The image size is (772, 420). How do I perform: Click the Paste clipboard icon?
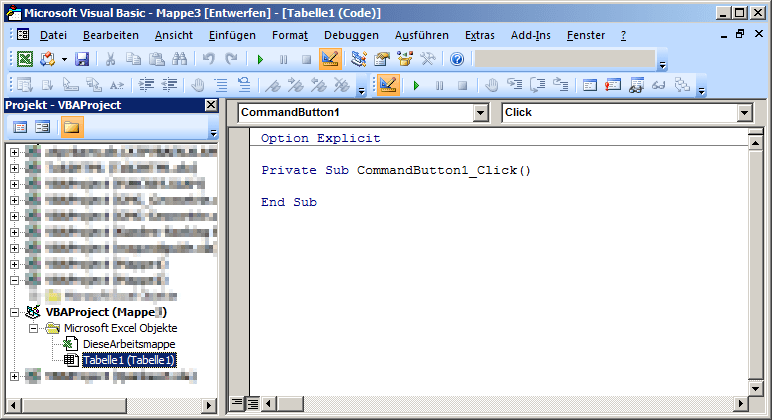point(157,60)
